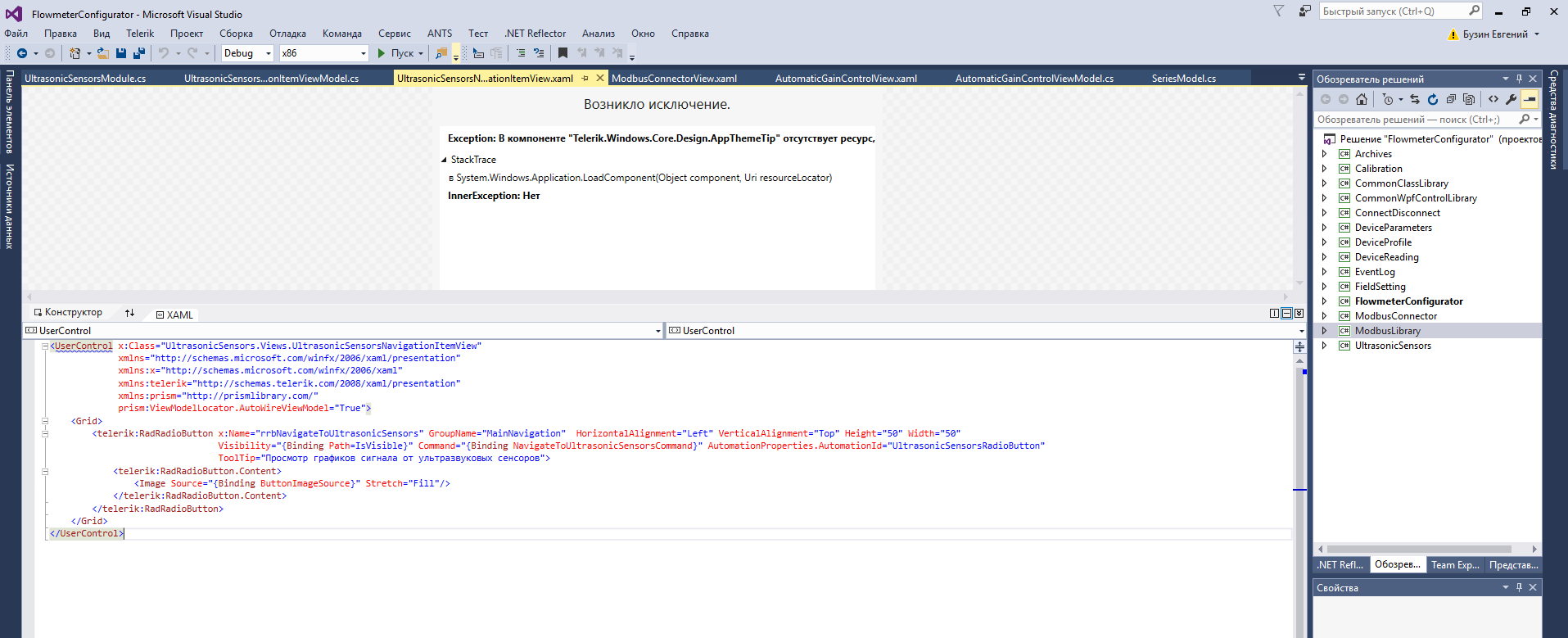Open the Панель элементов side tab
The image size is (1568, 638).
pos(10,111)
